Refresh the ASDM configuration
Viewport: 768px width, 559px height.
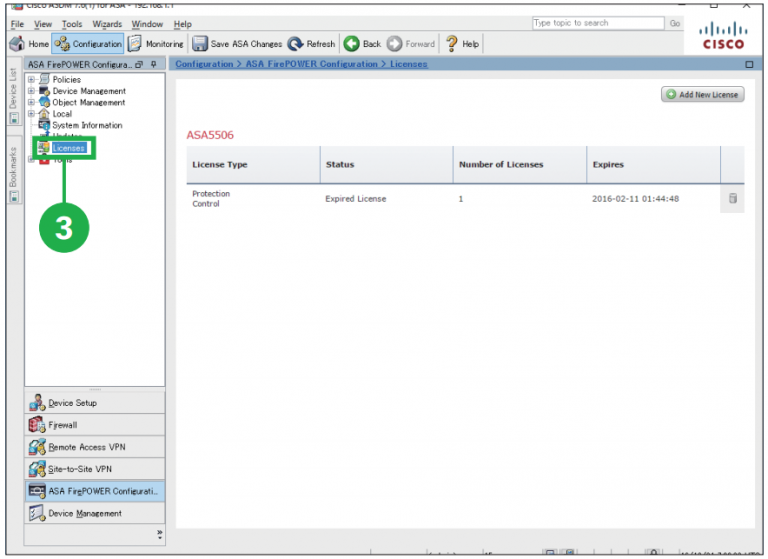tap(312, 44)
